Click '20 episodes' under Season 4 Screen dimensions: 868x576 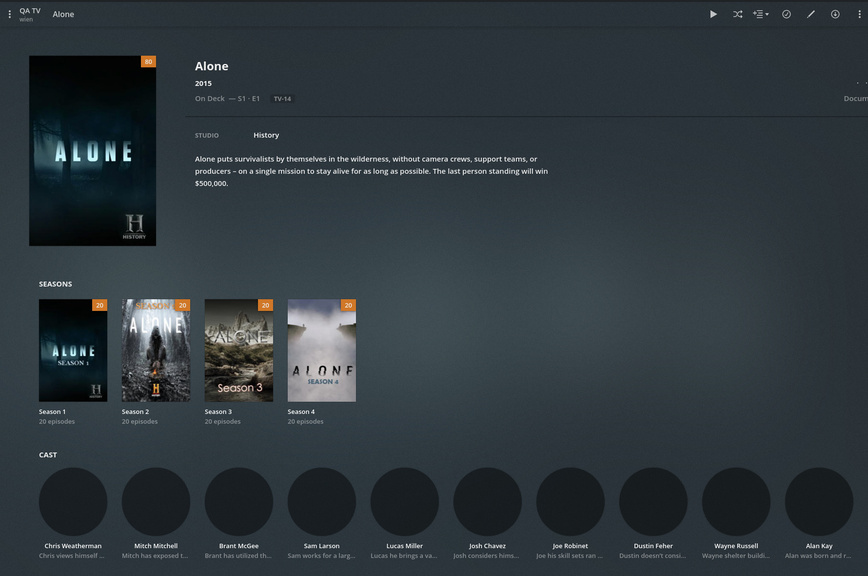click(306, 422)
